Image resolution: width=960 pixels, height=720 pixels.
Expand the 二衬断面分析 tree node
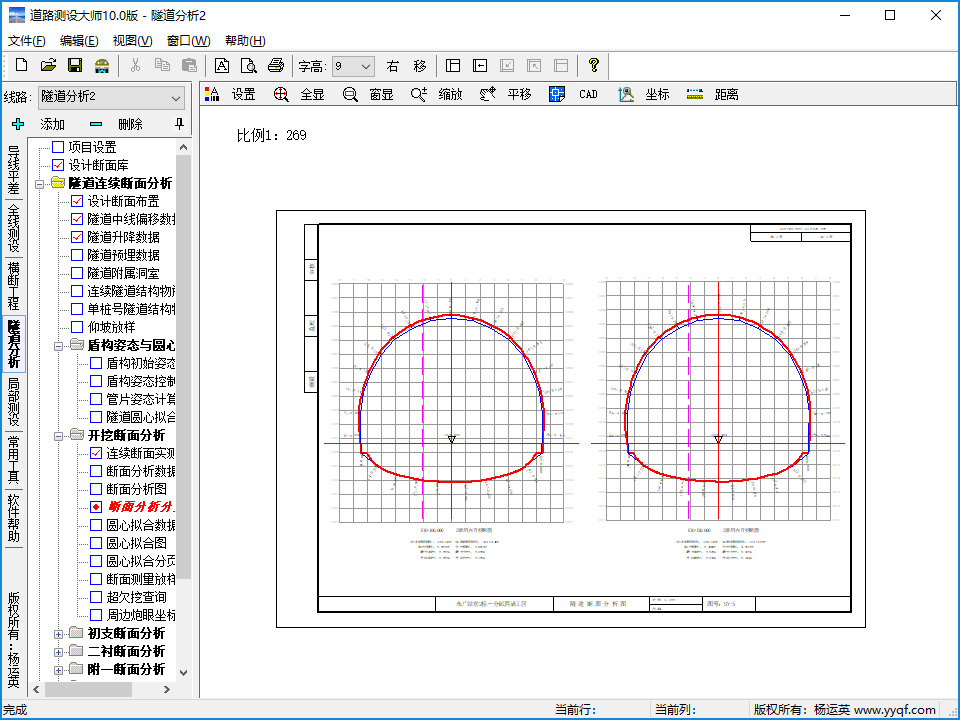point(59,652)
